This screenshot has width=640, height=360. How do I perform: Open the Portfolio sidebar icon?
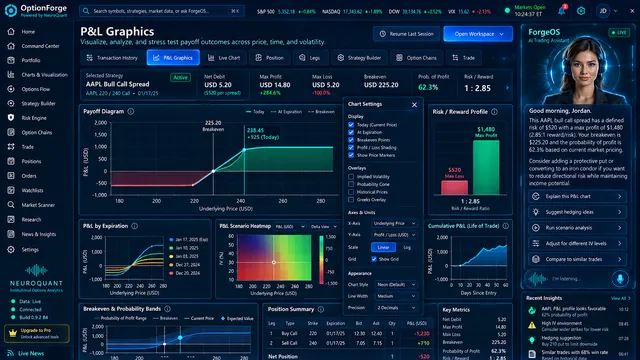click(x=11, y=60)
